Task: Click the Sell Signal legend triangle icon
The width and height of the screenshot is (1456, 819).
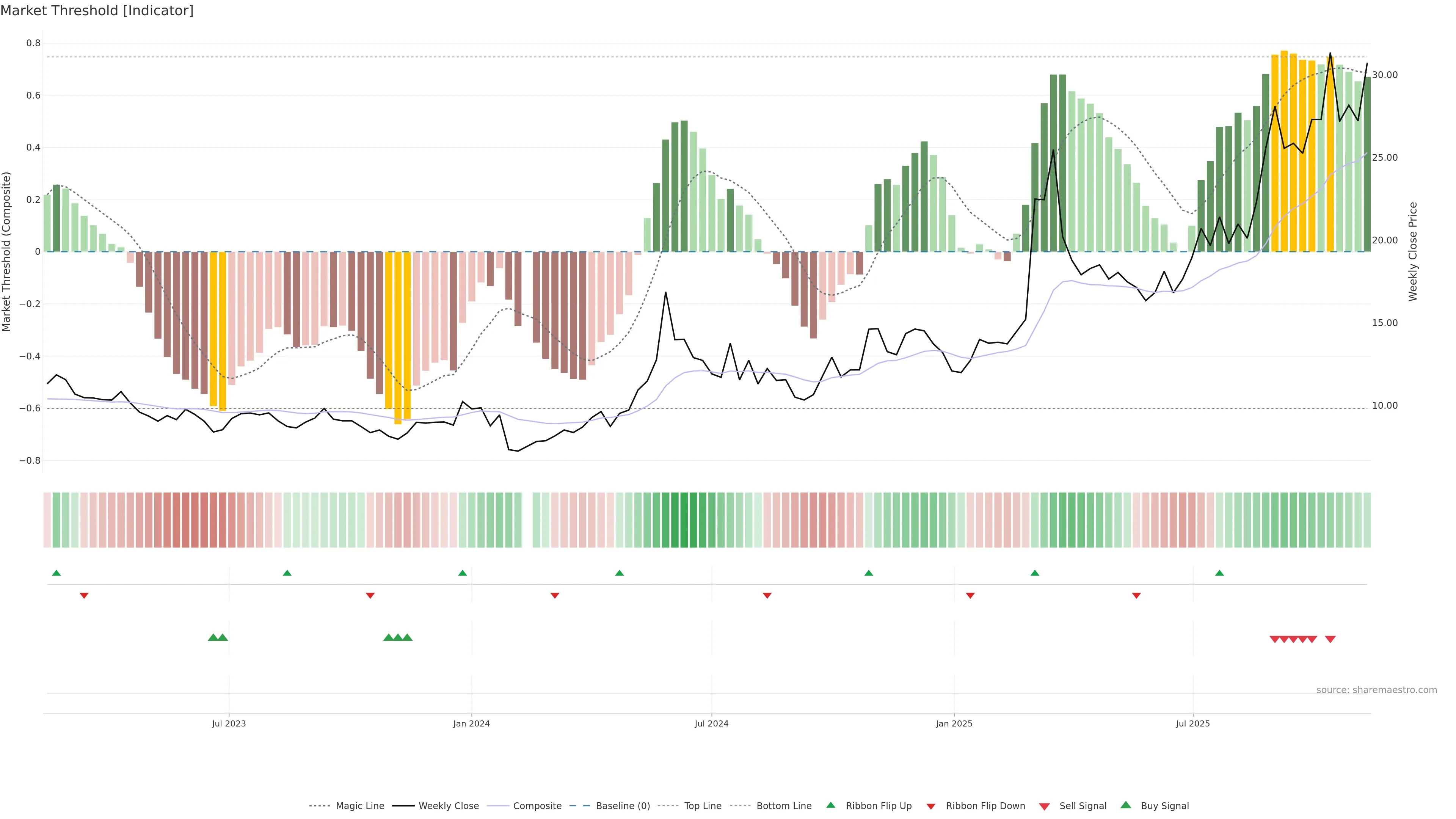Action: pyautogui.click(x=1044, y=806)
